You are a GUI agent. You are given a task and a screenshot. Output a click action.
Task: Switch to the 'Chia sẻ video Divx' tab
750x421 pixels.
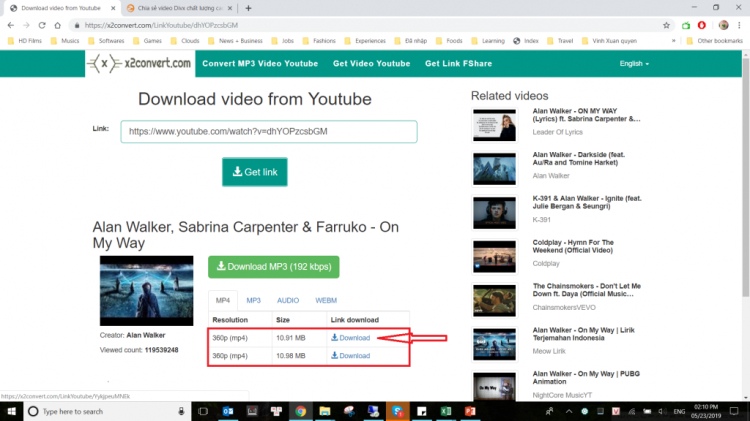click(179, 8)
